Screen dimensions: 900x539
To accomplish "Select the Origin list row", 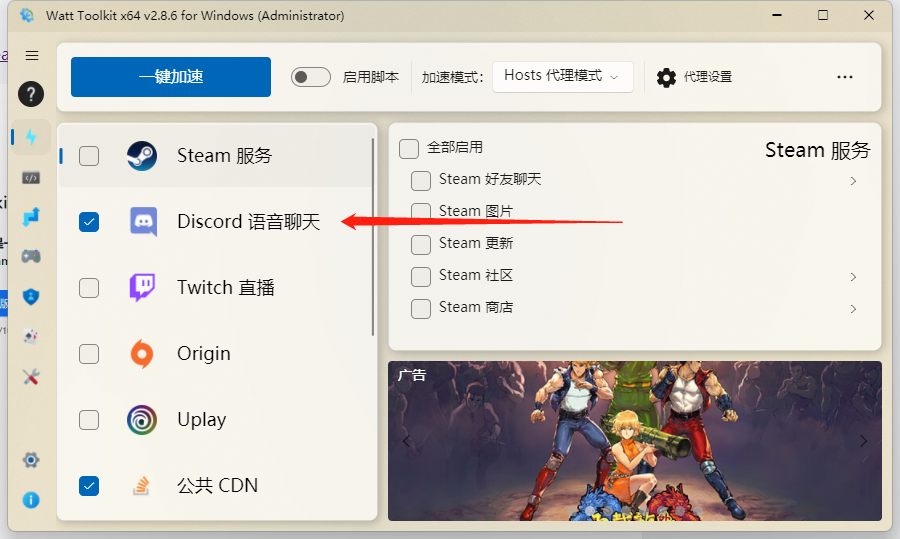I will tap(216, 354).
